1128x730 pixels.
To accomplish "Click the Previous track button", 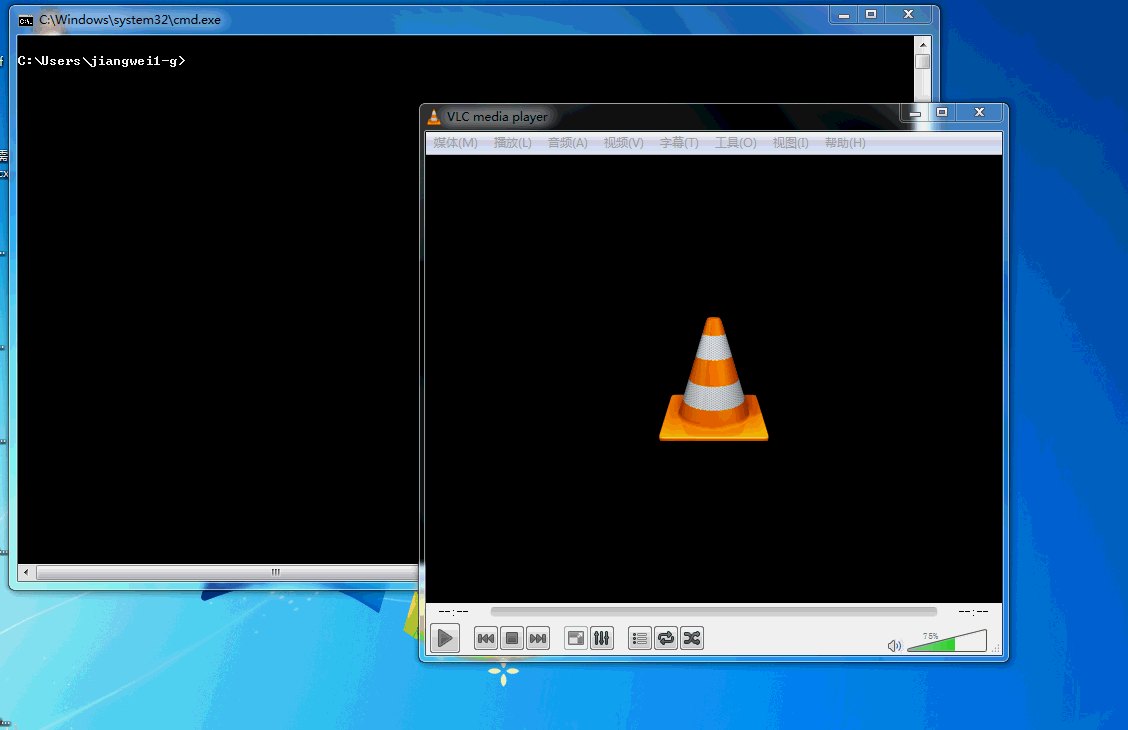I will tap(486, 638).
